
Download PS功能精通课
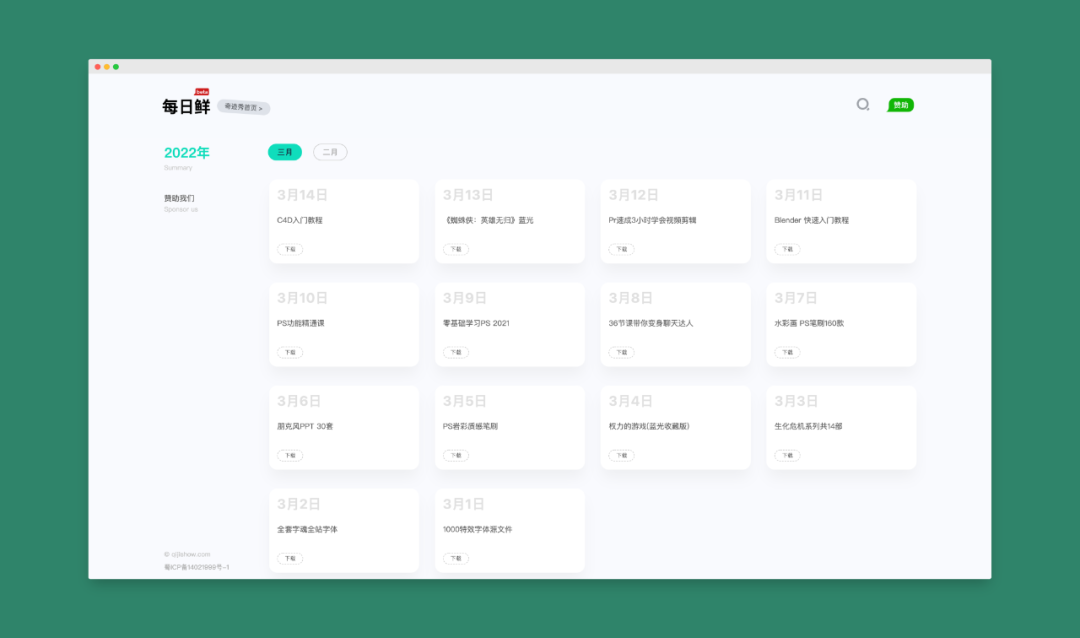pyautogui.click(x=290, y=352)
